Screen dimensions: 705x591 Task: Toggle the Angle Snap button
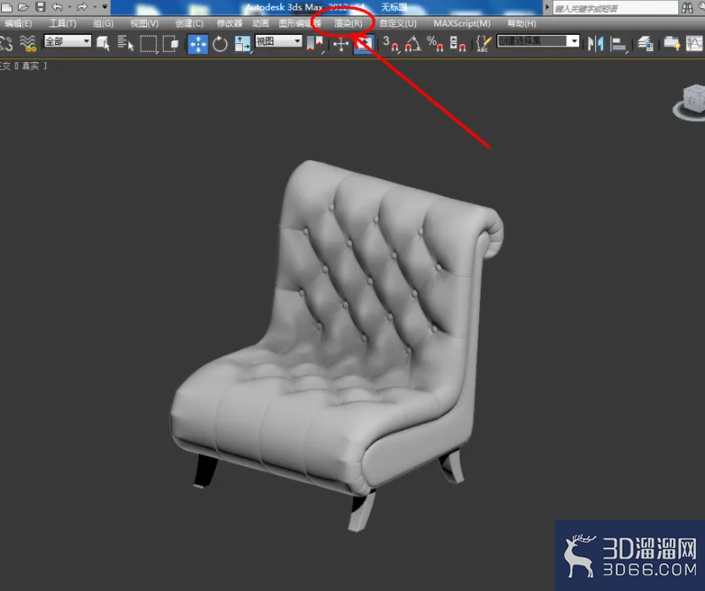tap(413, 44)
